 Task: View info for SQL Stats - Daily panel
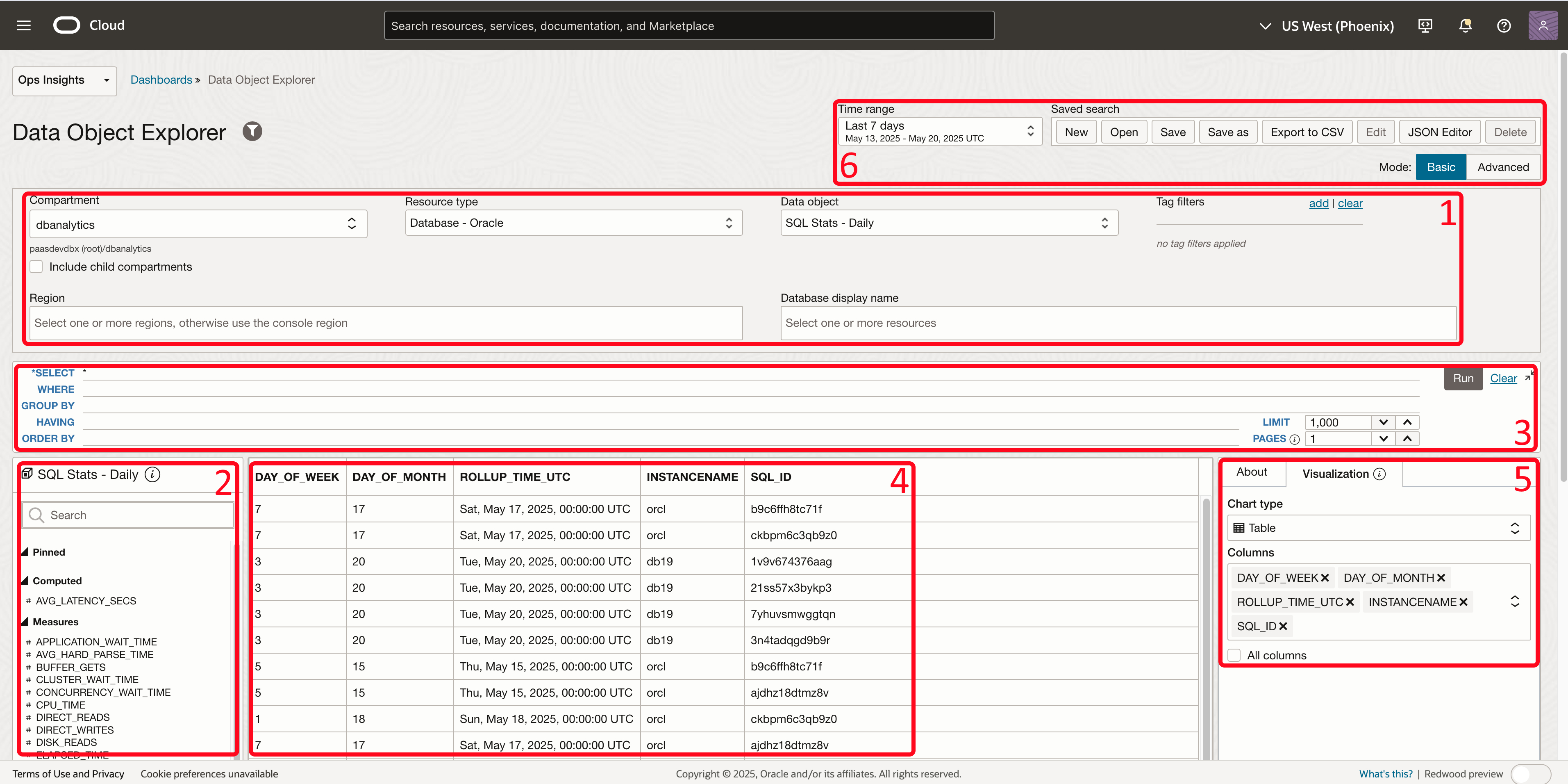tap(153, 474)
